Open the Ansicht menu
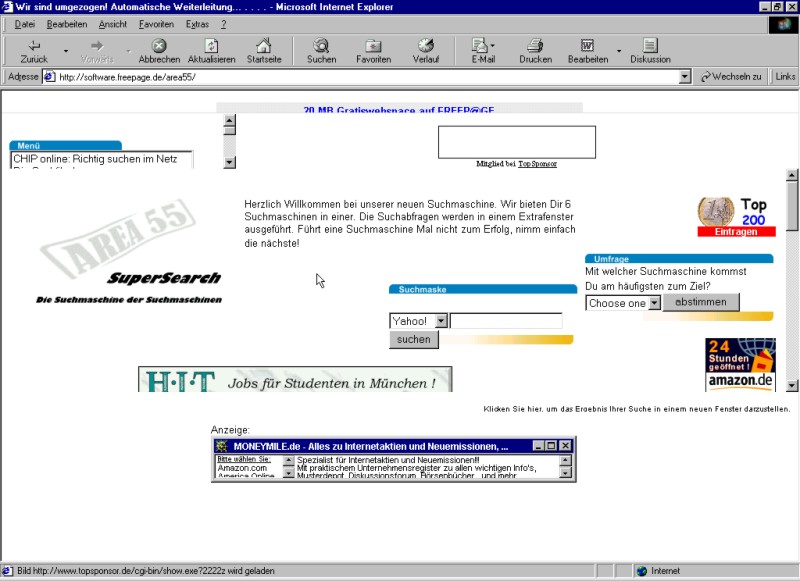 (113, 24)
